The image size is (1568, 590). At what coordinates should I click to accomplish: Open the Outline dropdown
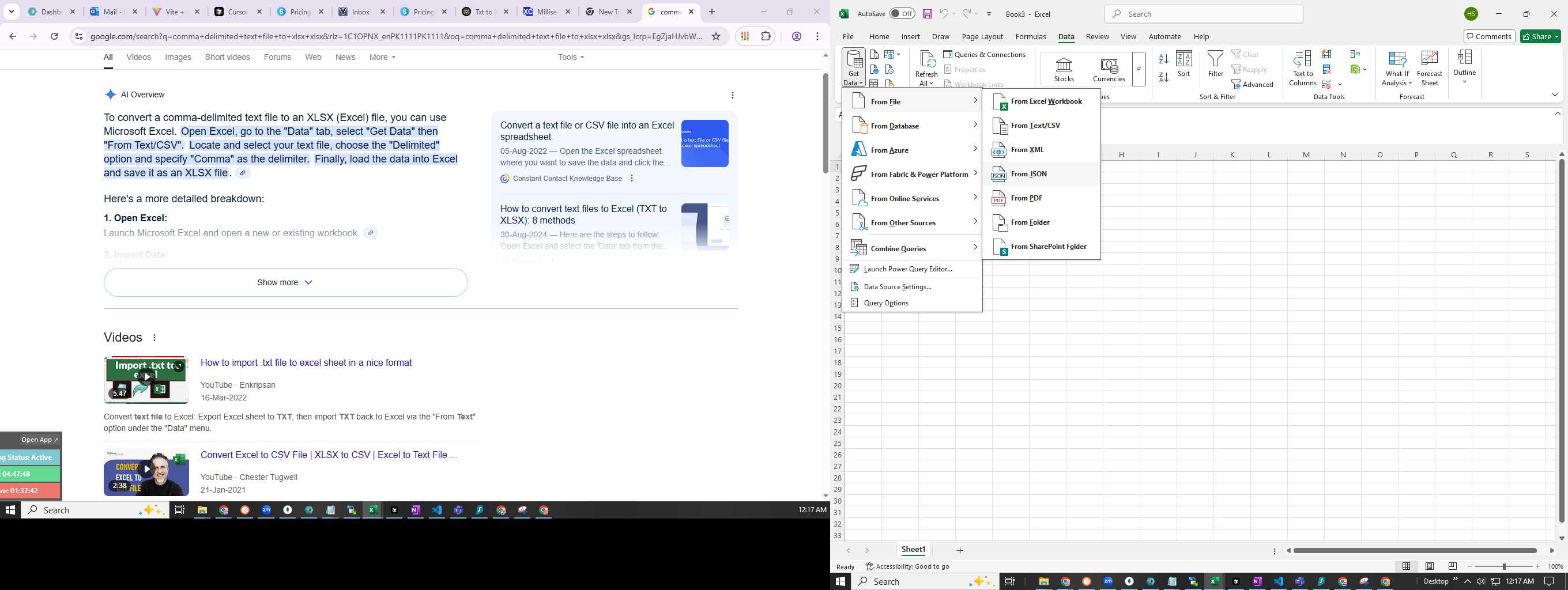(1464, 67)
